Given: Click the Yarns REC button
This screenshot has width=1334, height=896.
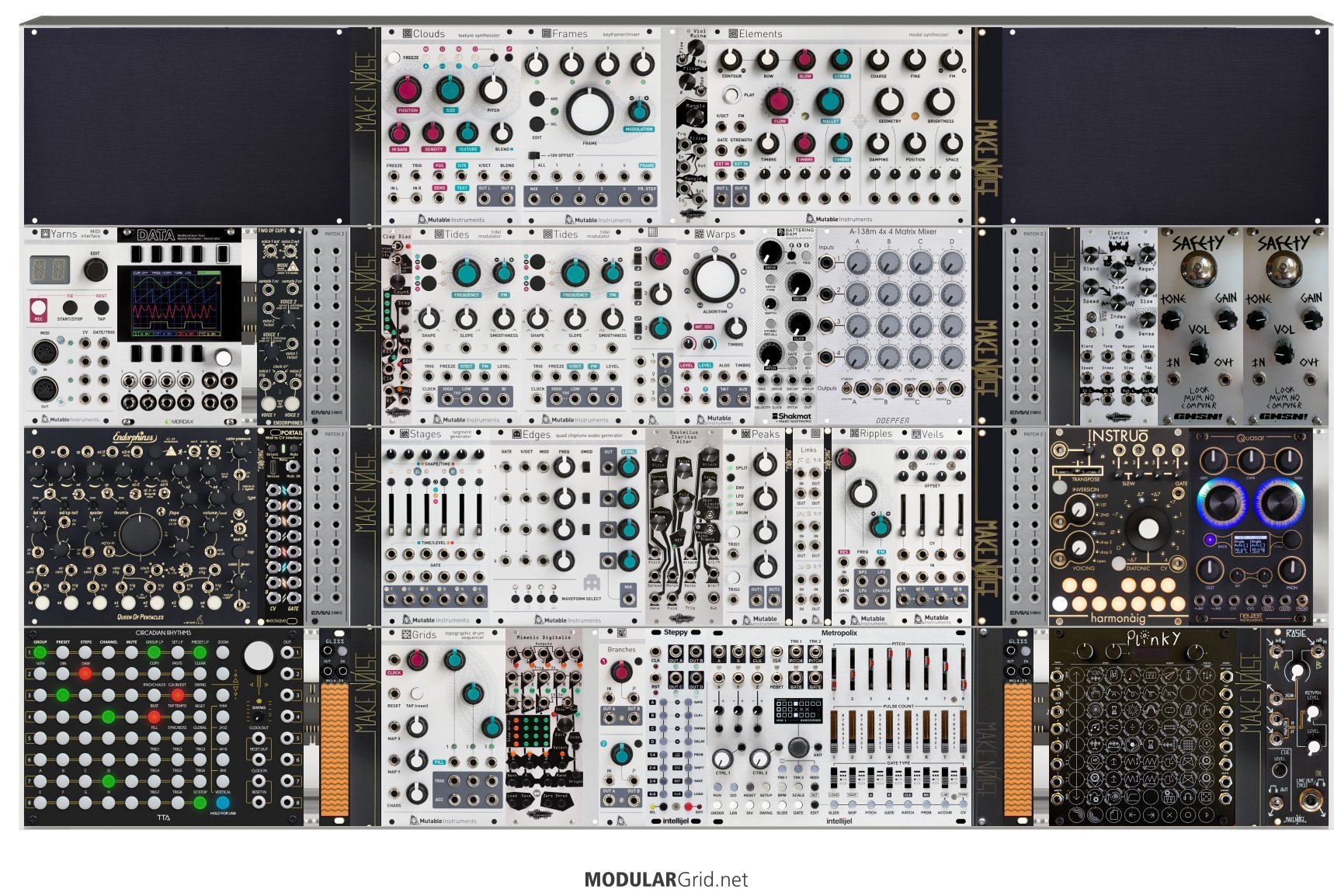Looking at the screenshot, I should click(x=38, y=307).
